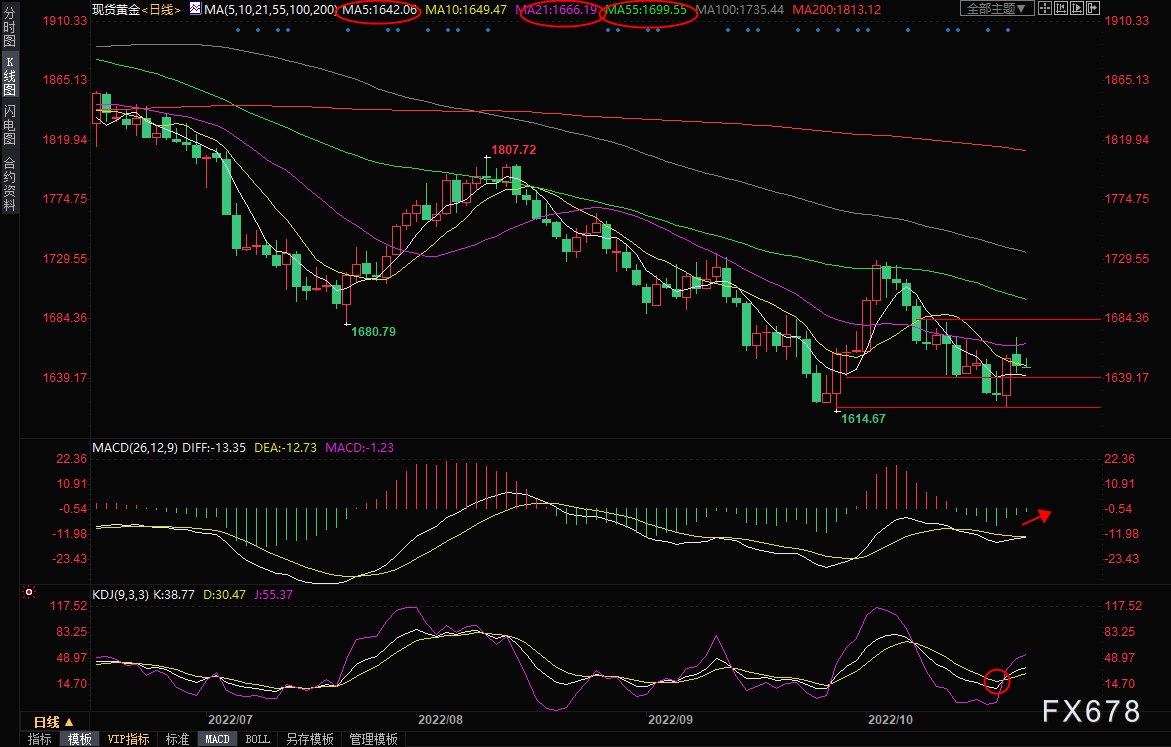Click the MA indicator chart icon

click(195, 9)
